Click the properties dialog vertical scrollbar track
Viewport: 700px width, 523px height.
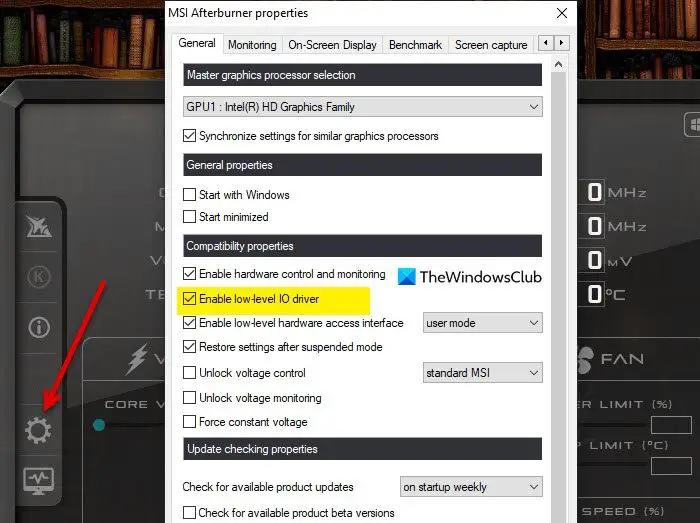tap(558, 295)
